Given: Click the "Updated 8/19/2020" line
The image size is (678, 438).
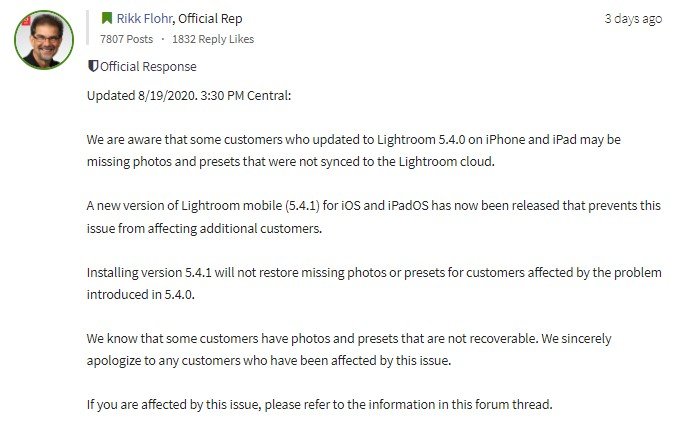Looking at the screenshot, I should click(189, 96).
